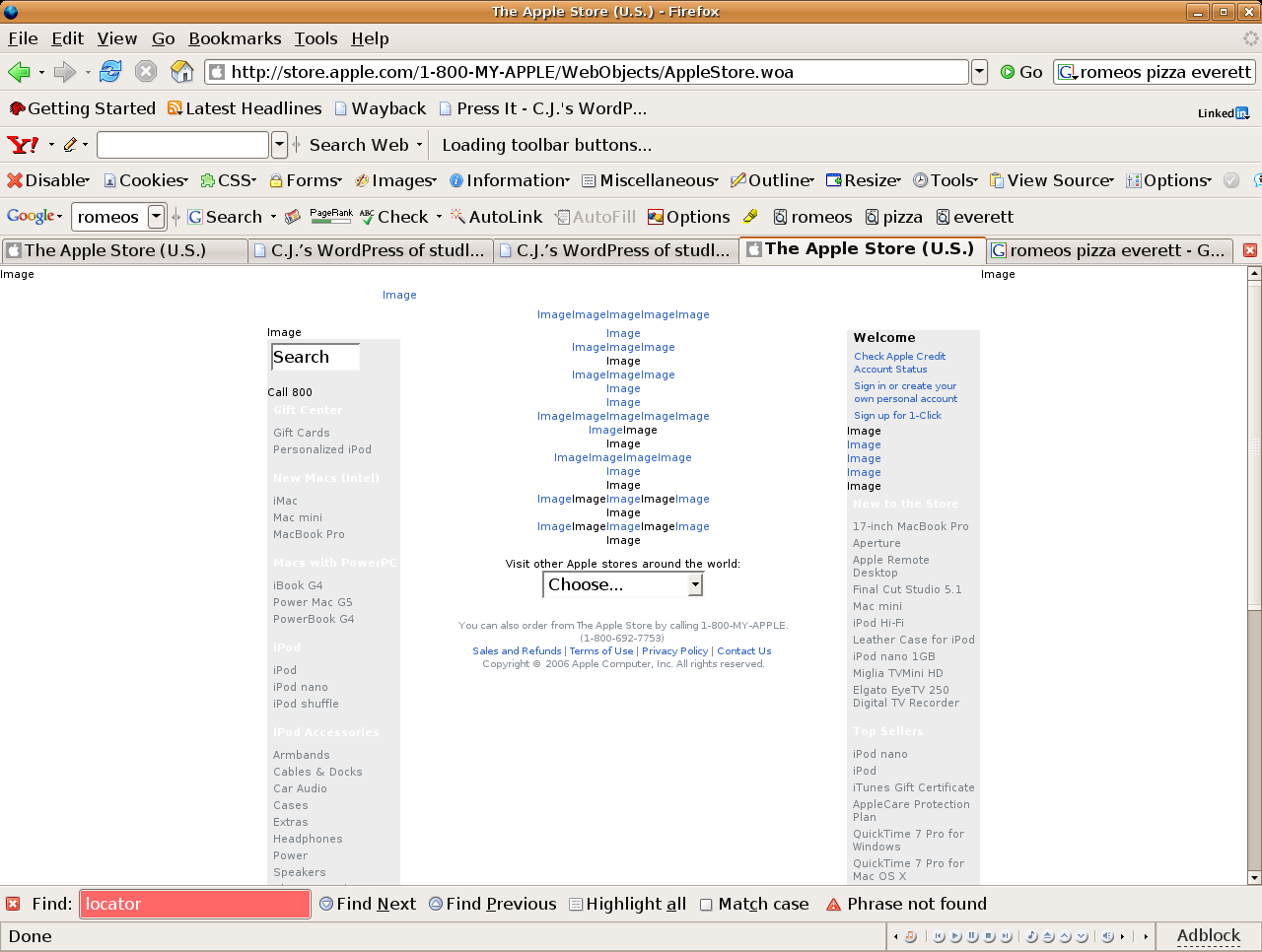Toggle Highlight all in Find bar

(627, 904)
